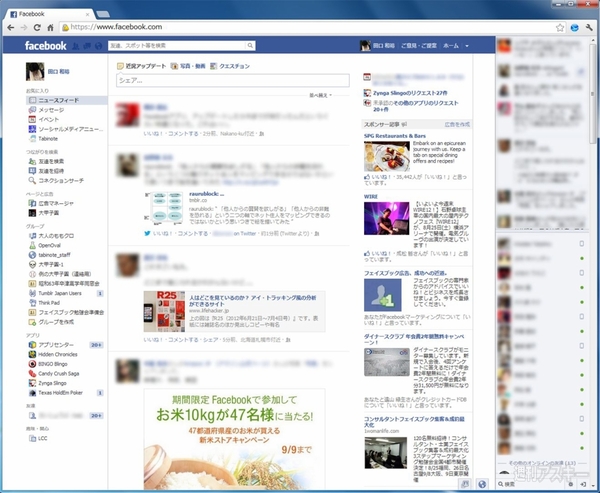
Task: Open the R25 article thumbnail
Action: coord(164,311)
